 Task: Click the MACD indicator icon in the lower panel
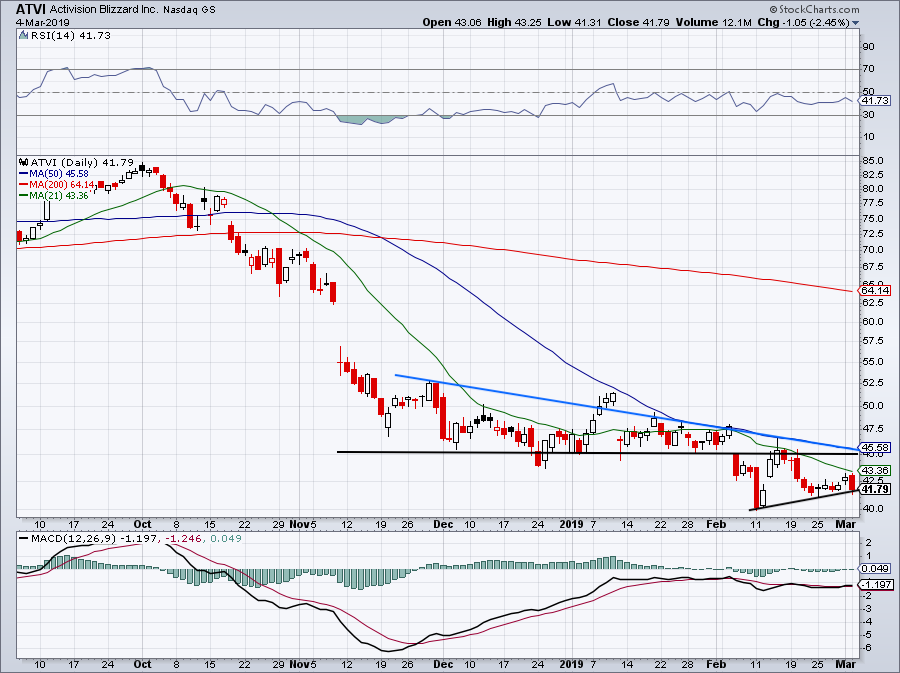tap(22, 540)
